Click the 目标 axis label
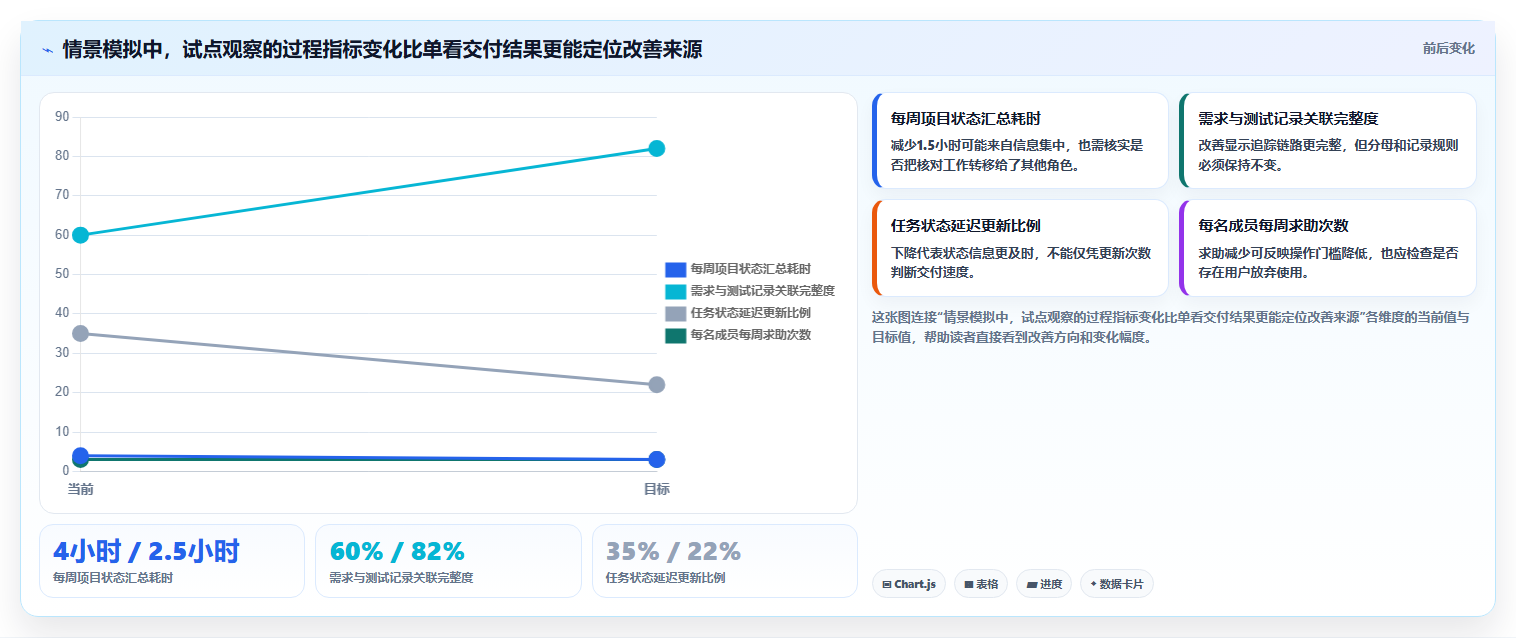 tap(656, 489)
